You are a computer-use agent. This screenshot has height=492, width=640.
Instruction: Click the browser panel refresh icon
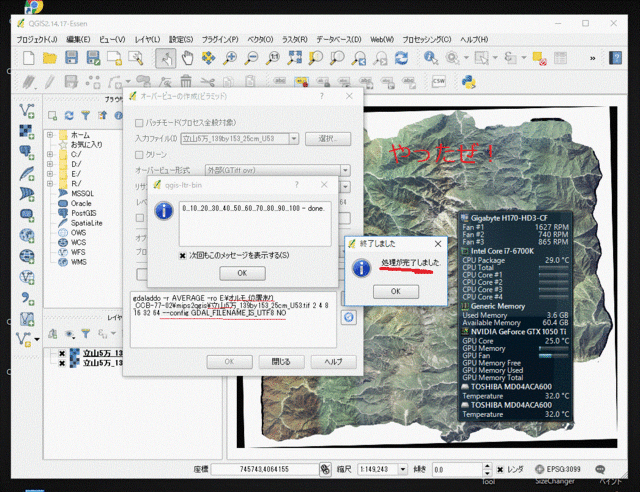coord(69,116)
